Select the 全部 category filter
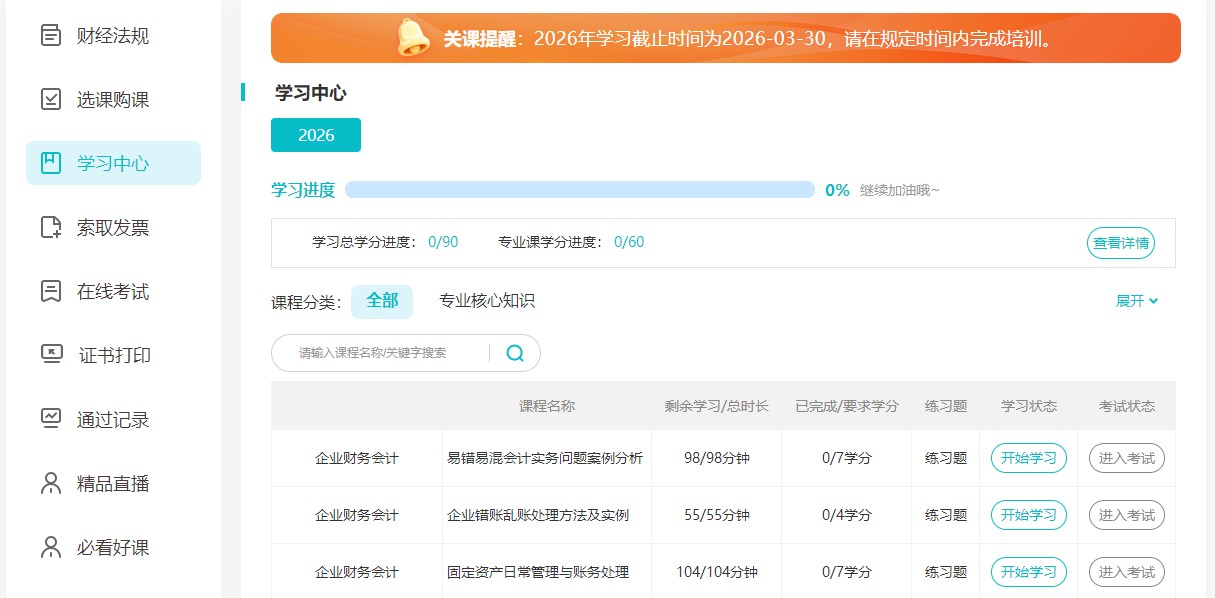The height and width of the screenshot is (598, 1215). coord(382,301)
